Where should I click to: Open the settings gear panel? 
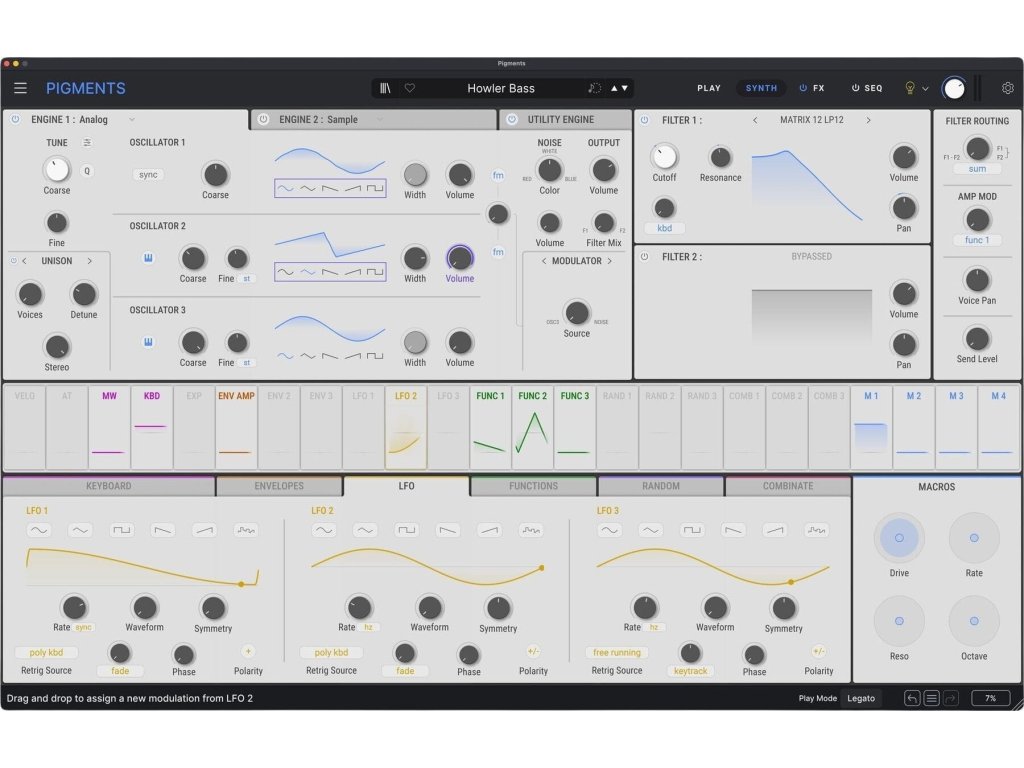click(1007, 88)
